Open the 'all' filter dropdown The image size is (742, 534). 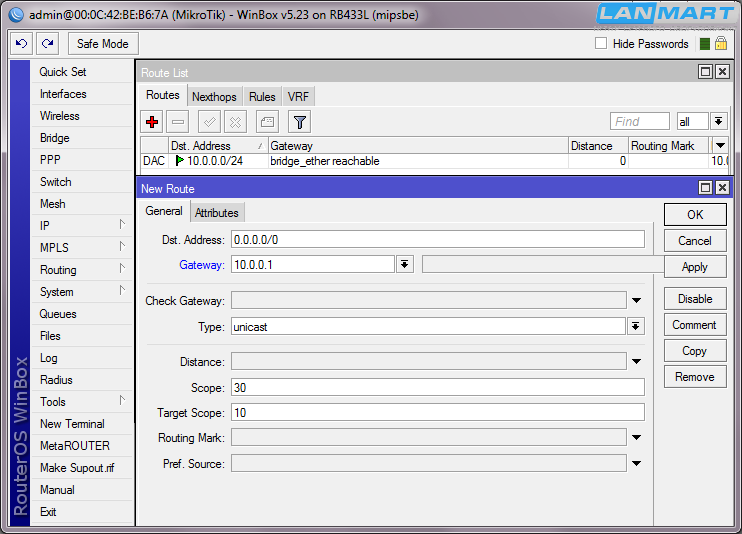tap(718, 121)
